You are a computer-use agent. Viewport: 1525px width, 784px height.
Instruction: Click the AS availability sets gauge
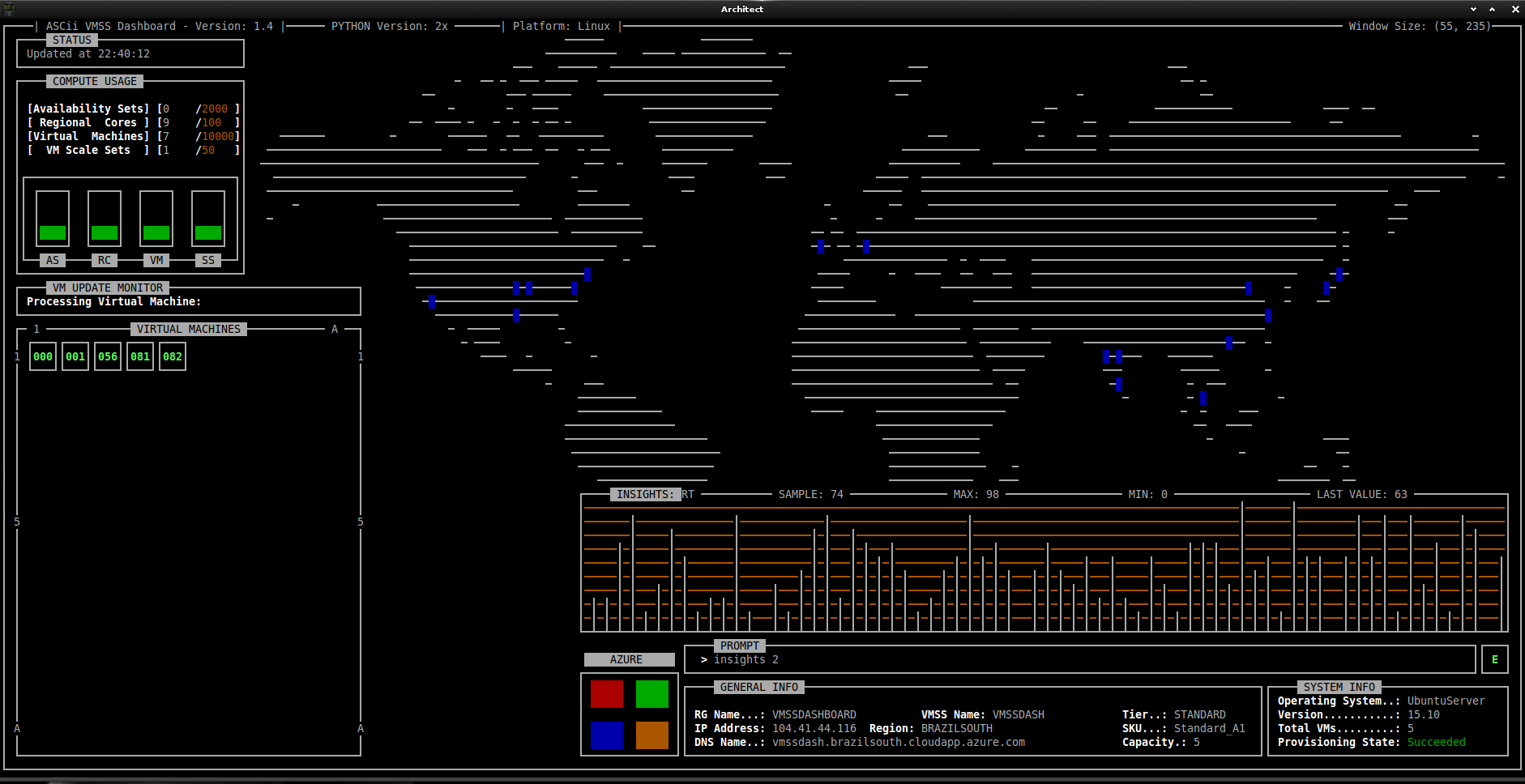pyautogui.click(x=53, y=219)
